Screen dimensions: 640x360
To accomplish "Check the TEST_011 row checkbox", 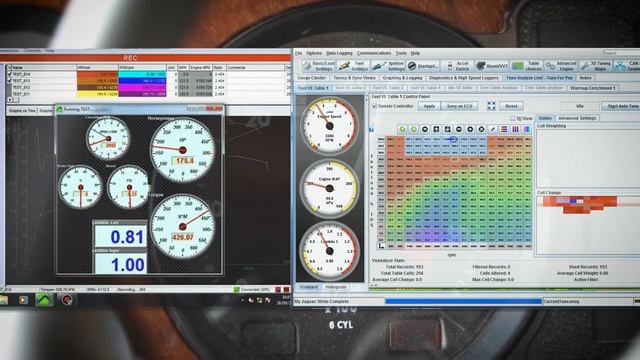I will tap(10, 94).
